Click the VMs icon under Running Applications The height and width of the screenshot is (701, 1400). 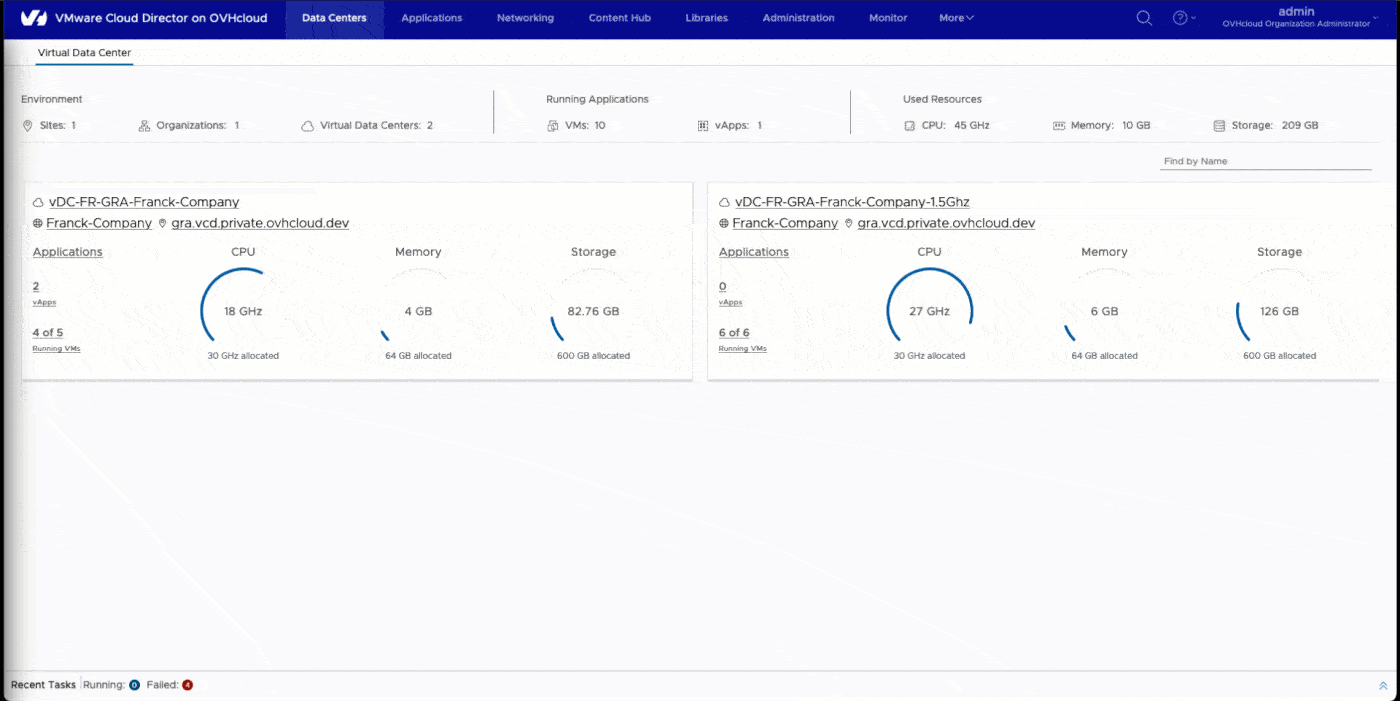click(553, 126)
